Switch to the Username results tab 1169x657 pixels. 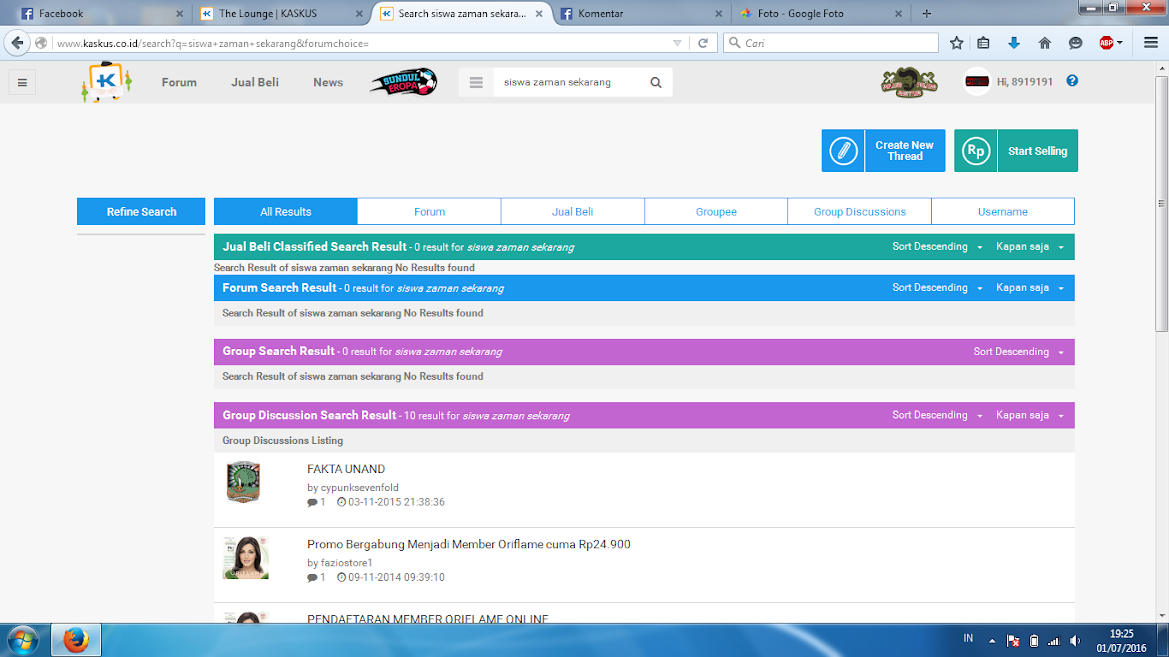(x=1003, y=212)
